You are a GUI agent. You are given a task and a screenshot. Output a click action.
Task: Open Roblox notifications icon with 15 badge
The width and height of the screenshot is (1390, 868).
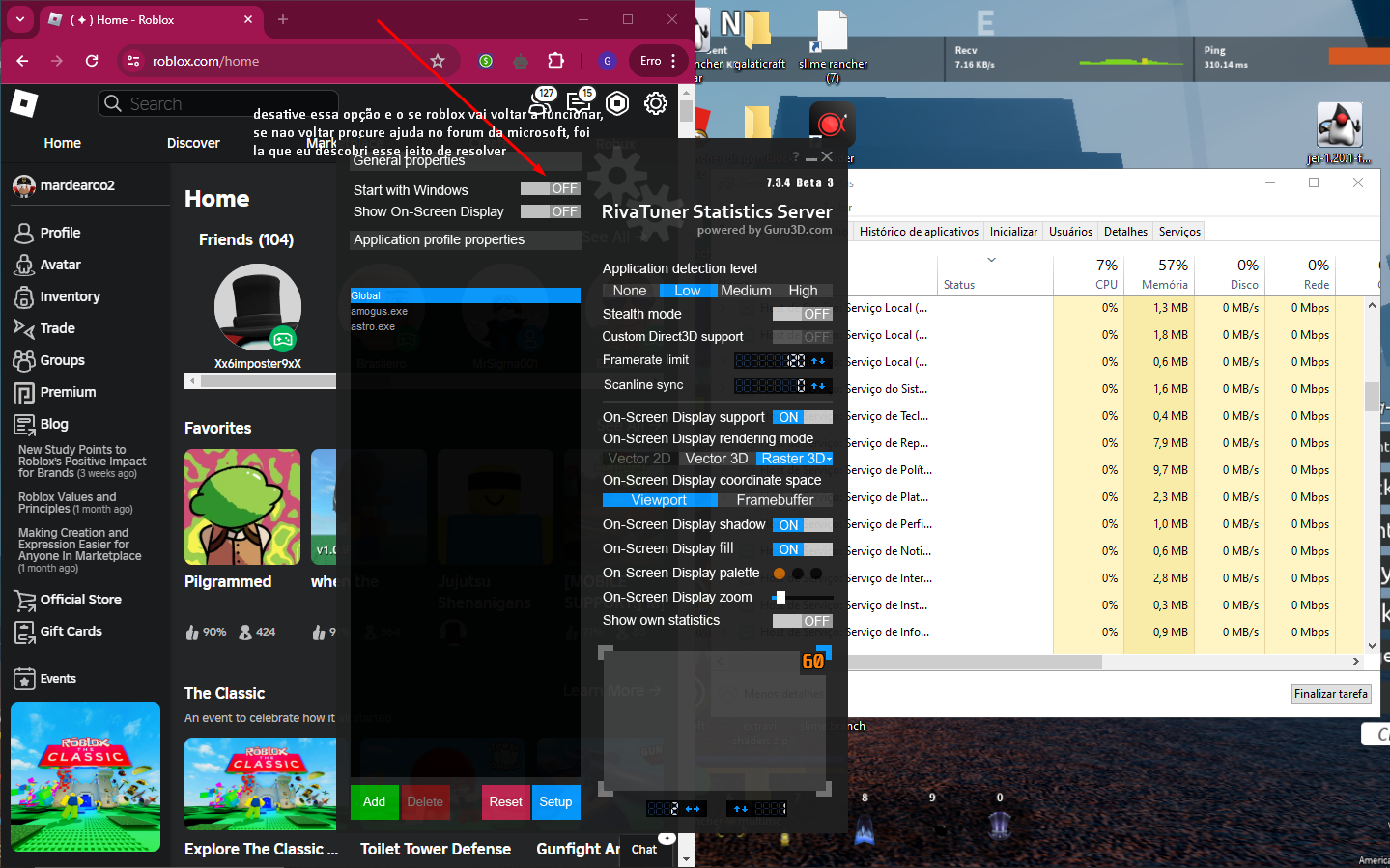coord(580,101)
